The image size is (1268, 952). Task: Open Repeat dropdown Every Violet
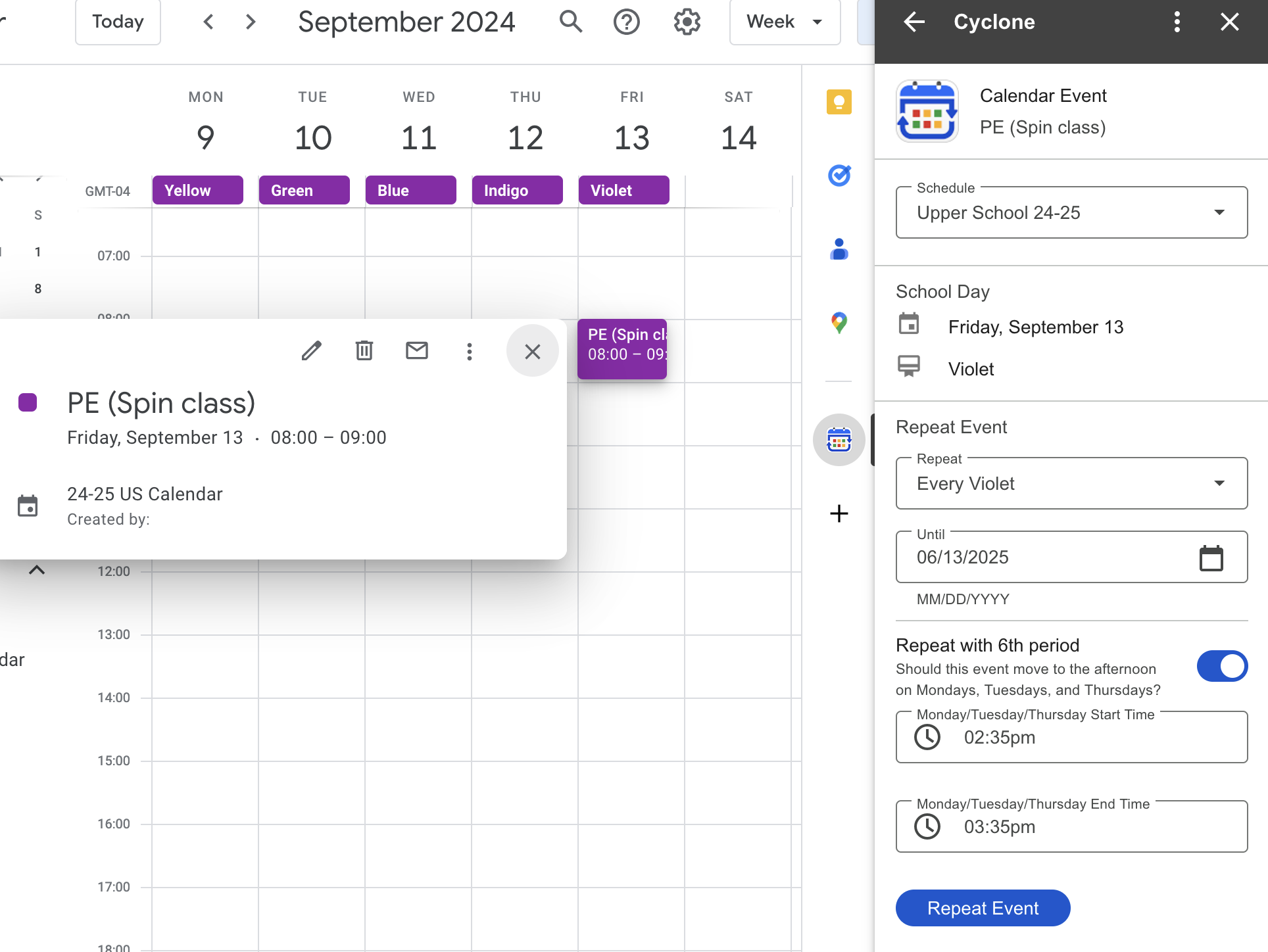[x=1071, y=483]
